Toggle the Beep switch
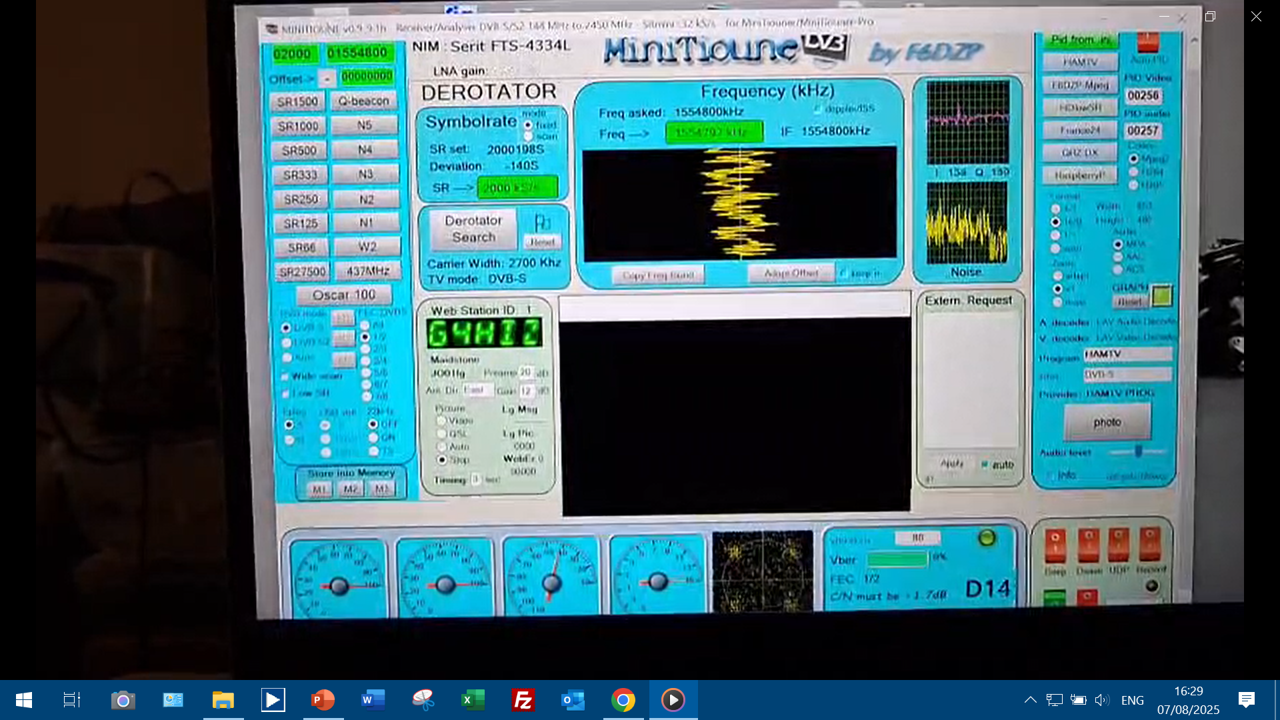Viewport: 1280px width, 720px height. (x=1055, y=546)
